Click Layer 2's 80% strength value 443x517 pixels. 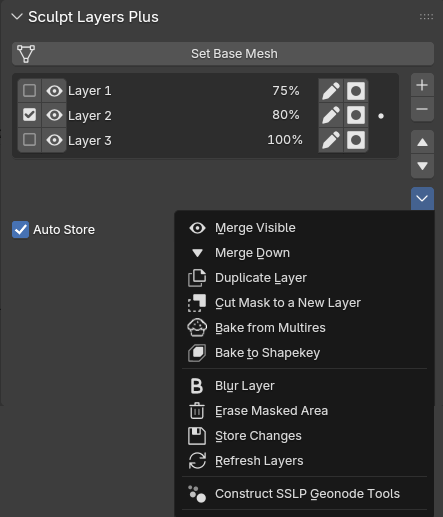pos(286,115)
